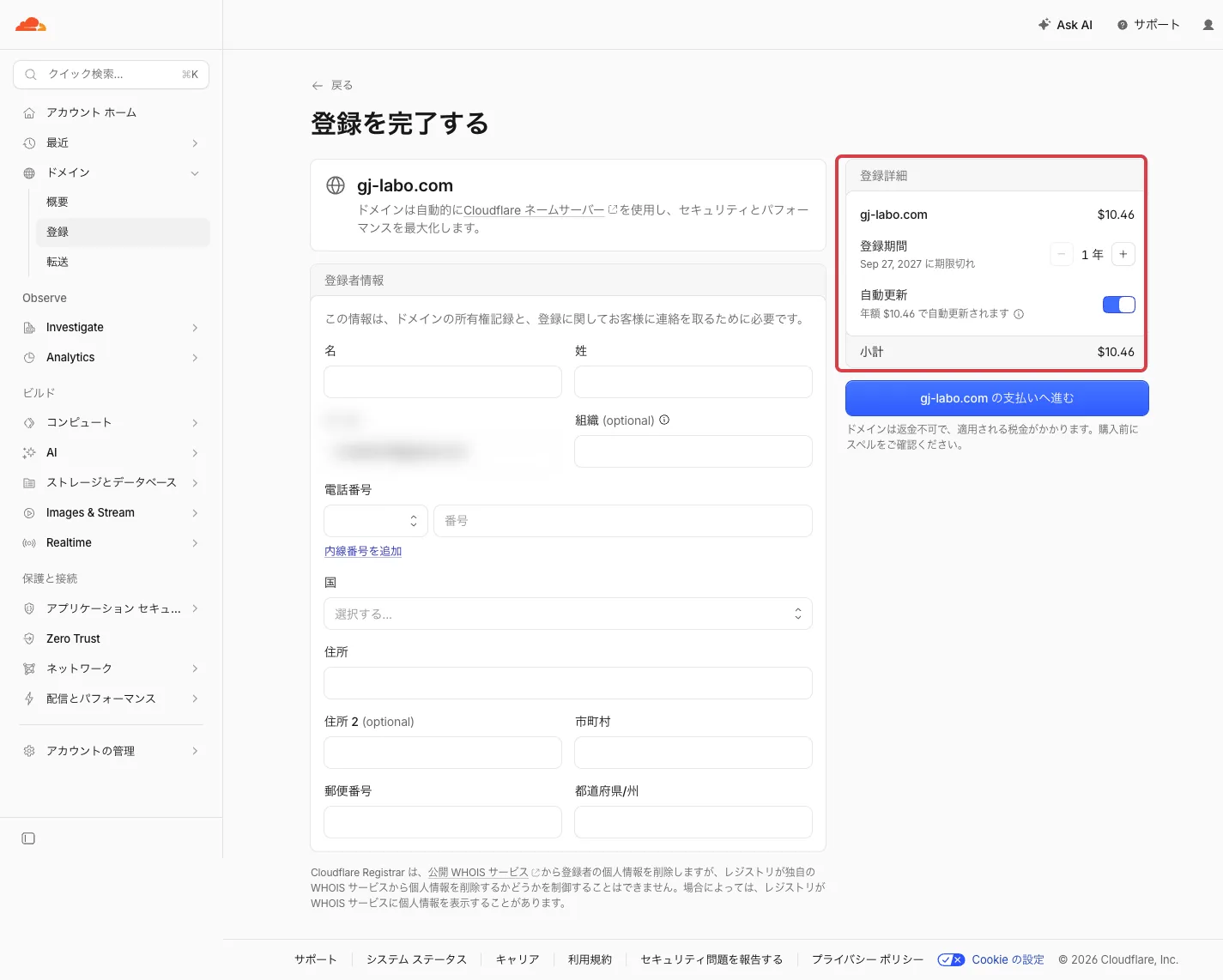Click the アカウントの管理 gear icon
This screenshot has width=1223, height=980.
29,751
